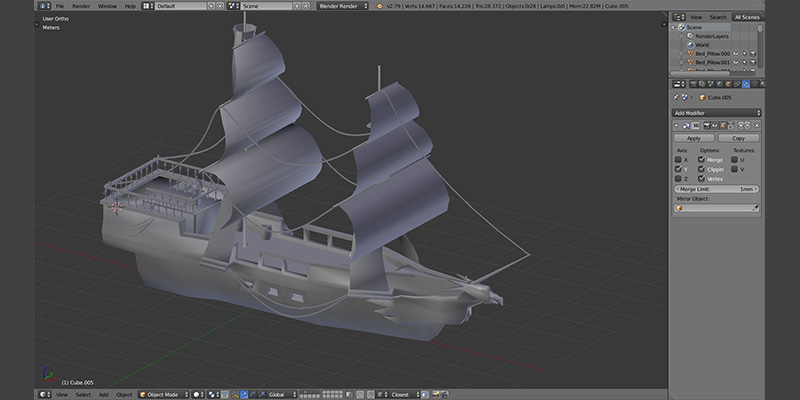Open the pivot point dropdown
The image size is (800, 400).
click(213, 394)
